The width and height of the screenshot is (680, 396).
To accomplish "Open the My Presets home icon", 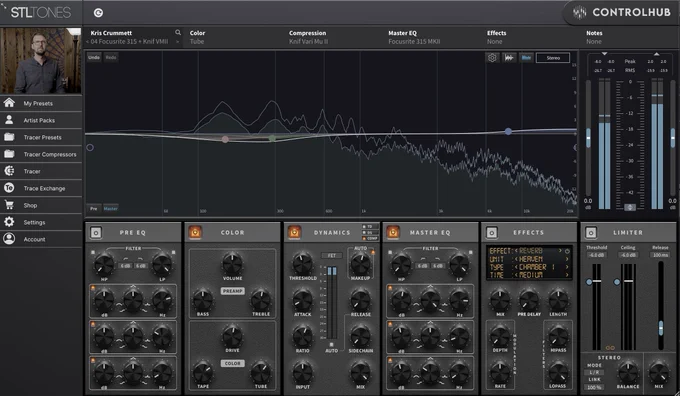I will pyautogui.click(x=9, y=103).
